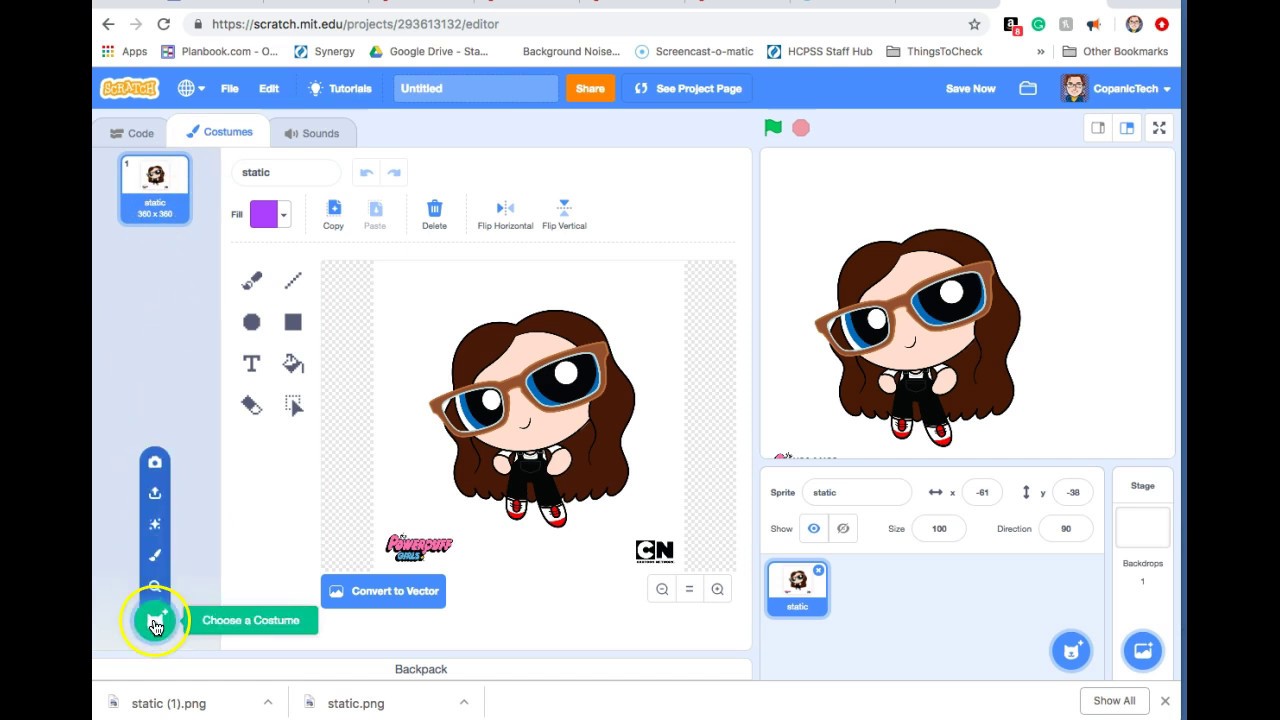Flip the costume horizontally

tap(505, 214)
